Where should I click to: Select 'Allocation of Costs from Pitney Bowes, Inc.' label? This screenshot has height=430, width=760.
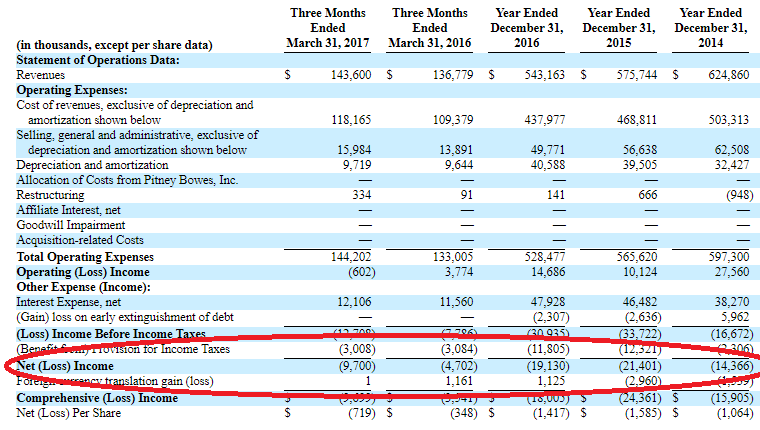point(127,180)
